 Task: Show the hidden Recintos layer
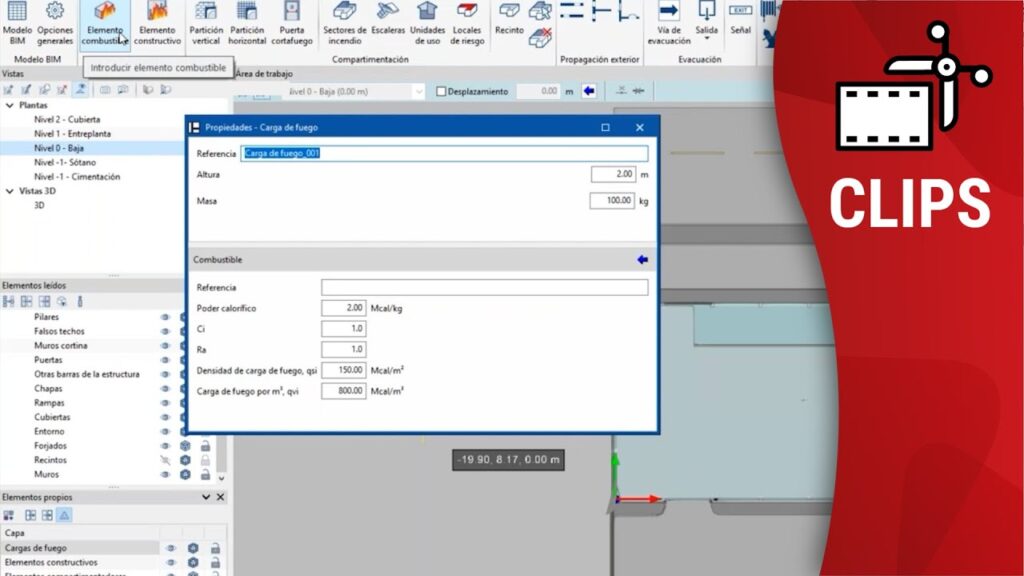point(165,460)
